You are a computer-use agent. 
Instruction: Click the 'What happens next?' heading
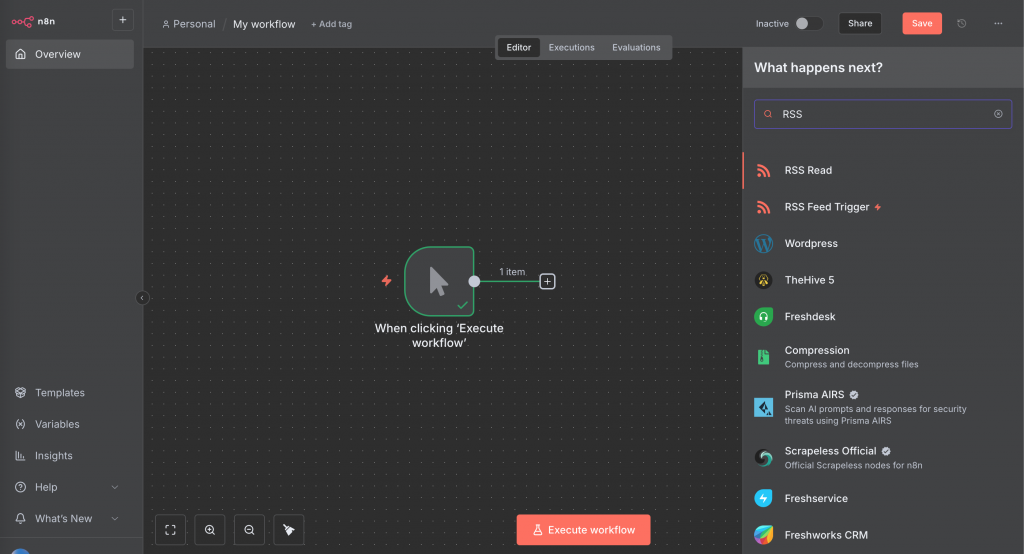pyautogui.click(x=818, y=67)
